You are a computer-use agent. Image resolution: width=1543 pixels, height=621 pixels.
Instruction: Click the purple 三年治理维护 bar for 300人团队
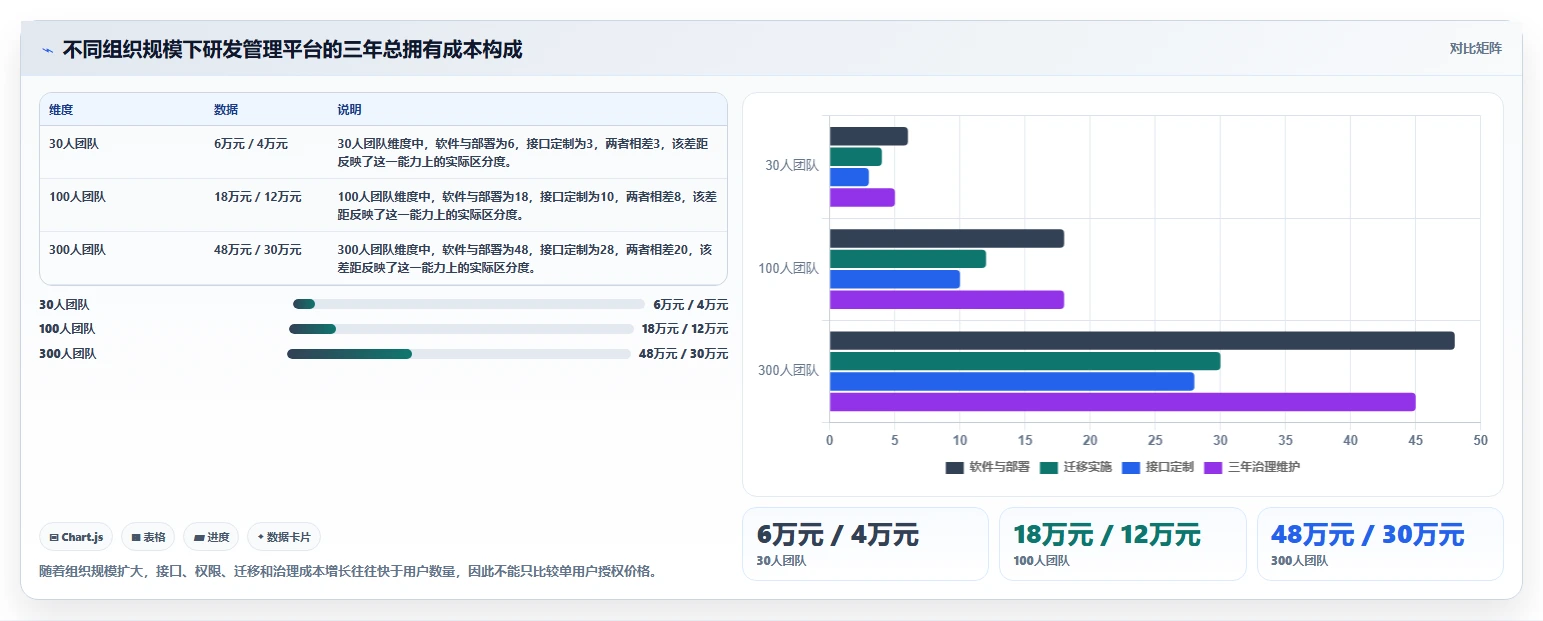click(1123, 402)
